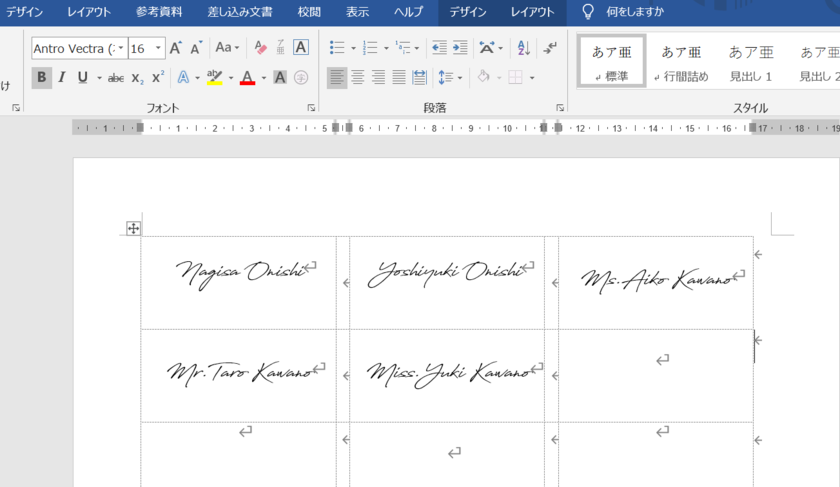Open Paragraph dialog launcher
Screen dimensions: 840x487
tap(560, 108)
